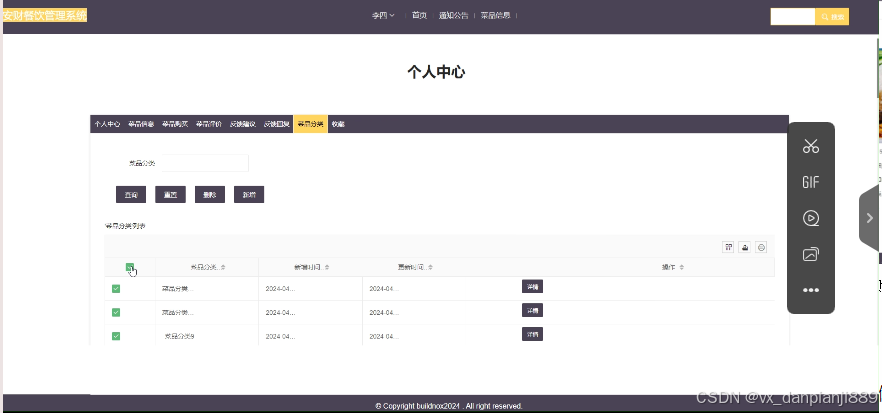Start GIF recording from floating toolbar
The width and height of the screenshot is (882, 413).
pos(811,182)
